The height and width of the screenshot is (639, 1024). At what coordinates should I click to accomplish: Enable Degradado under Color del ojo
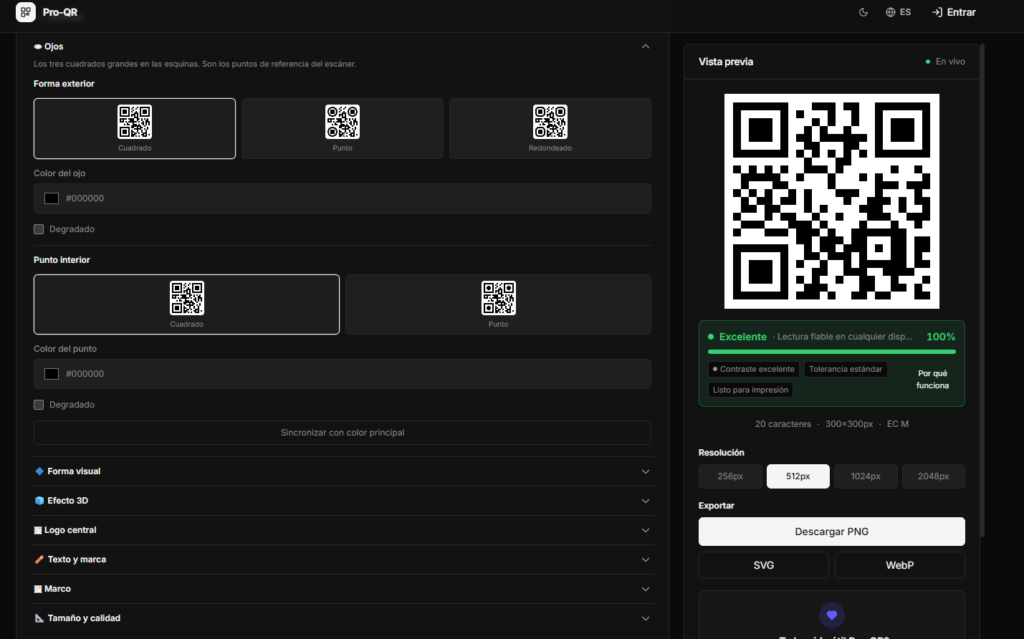click(x=39, y=229)
